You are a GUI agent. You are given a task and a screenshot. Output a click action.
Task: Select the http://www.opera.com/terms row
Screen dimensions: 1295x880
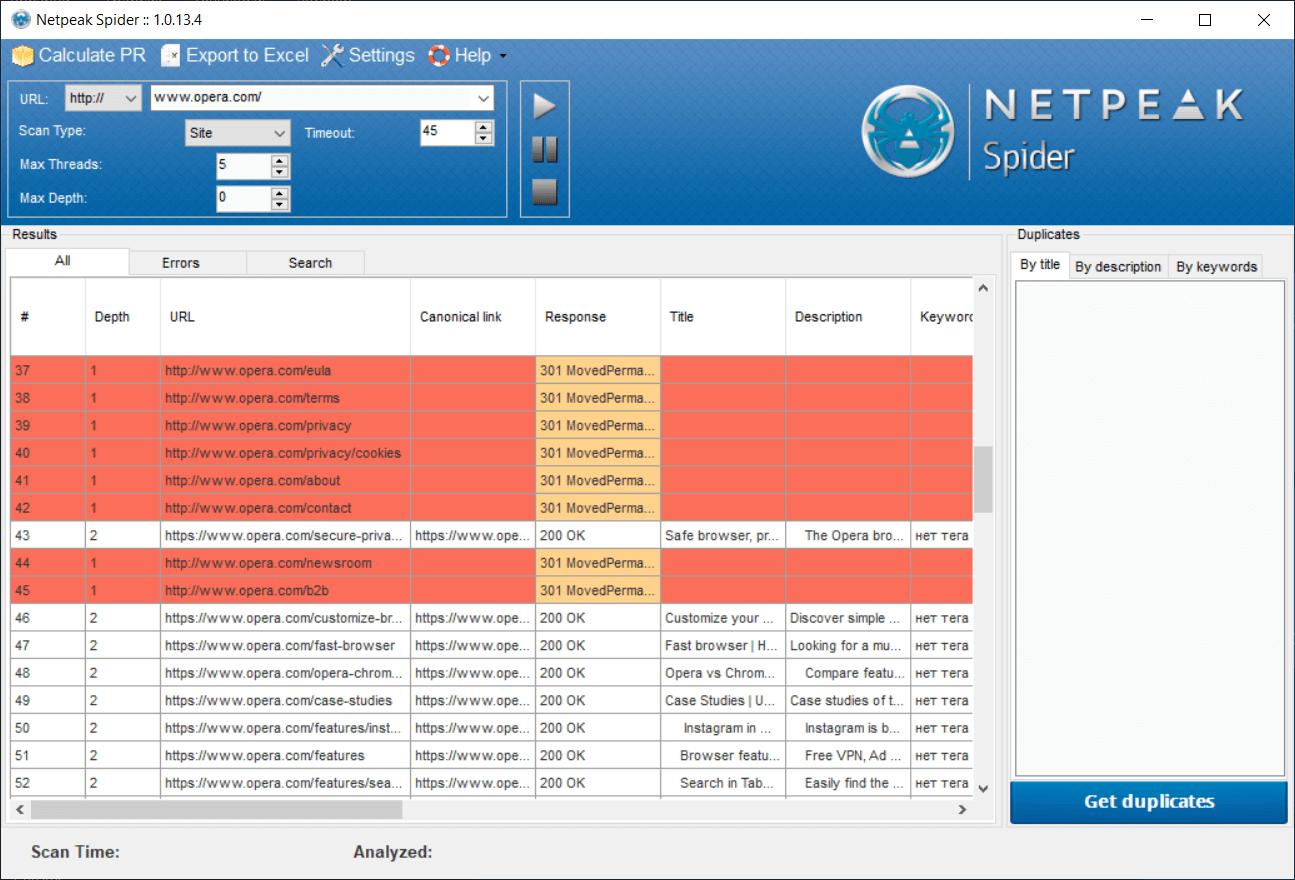click(x=491, y=398)
